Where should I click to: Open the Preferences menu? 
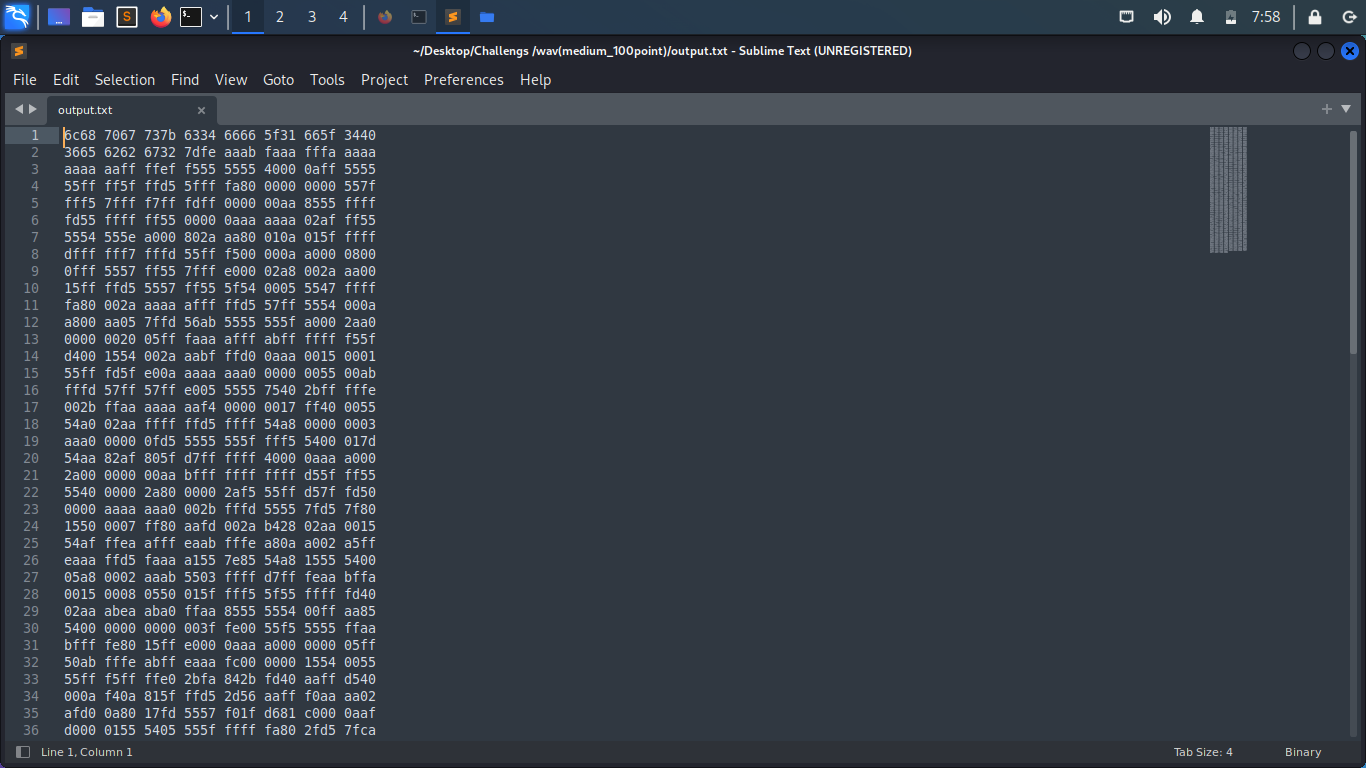[463, 80]
